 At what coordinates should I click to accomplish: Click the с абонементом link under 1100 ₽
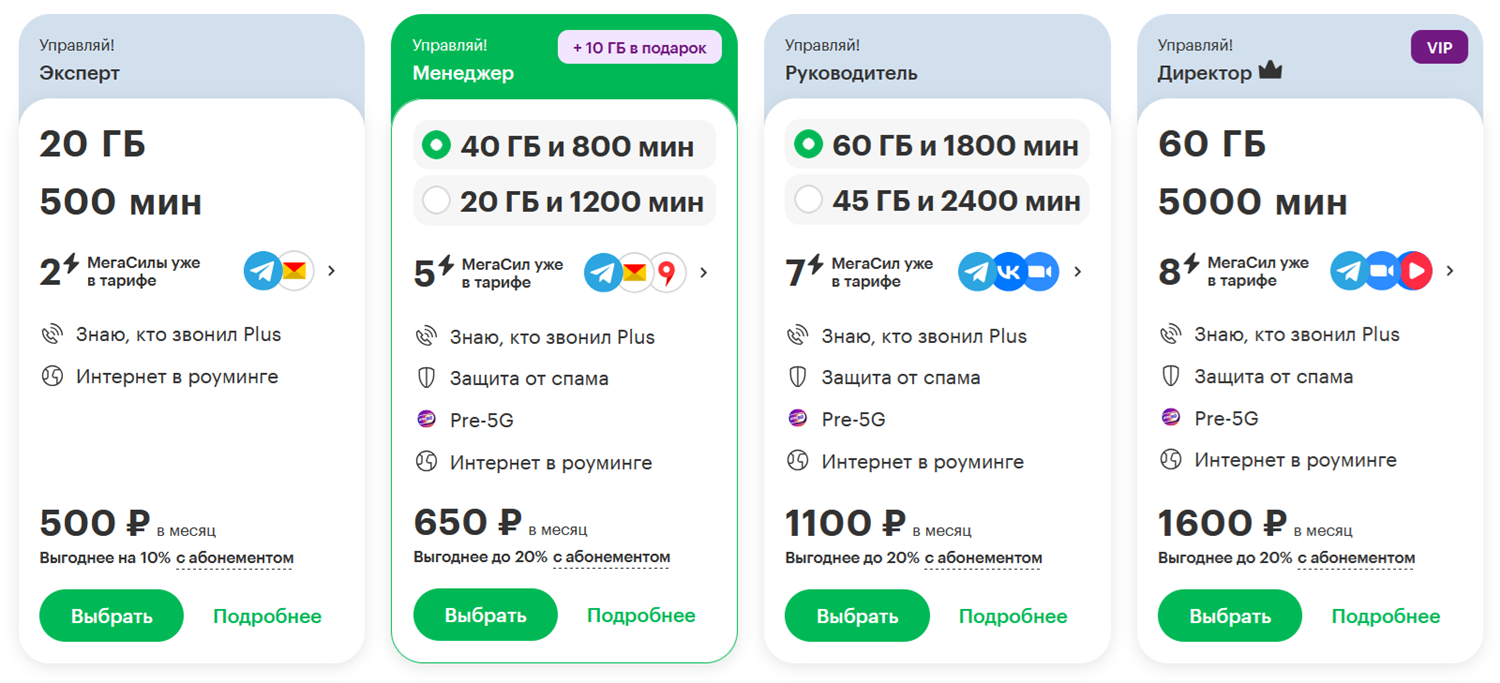[982, 558]
